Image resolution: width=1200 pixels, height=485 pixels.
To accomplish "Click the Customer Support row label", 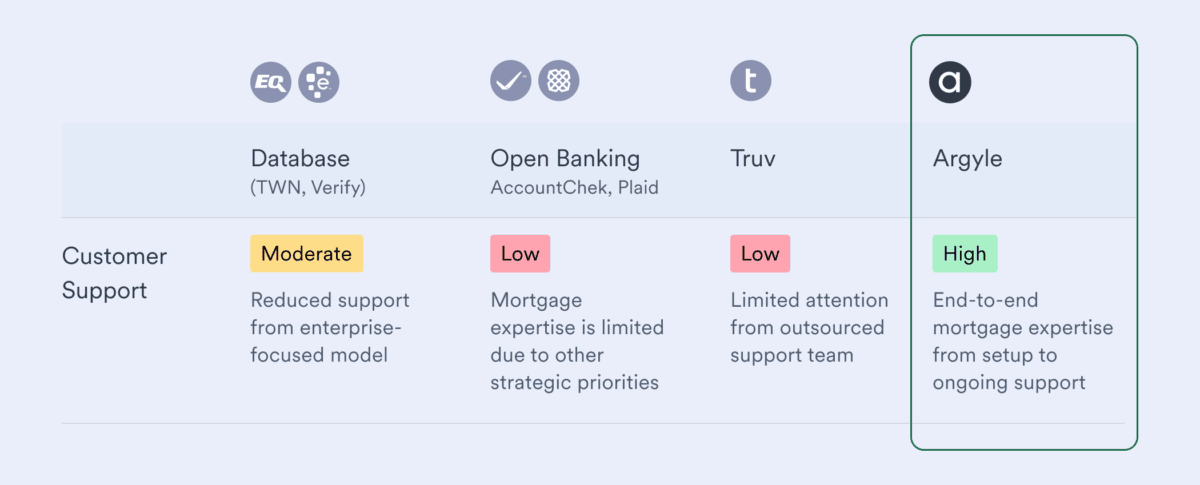I will click(114, 273).
